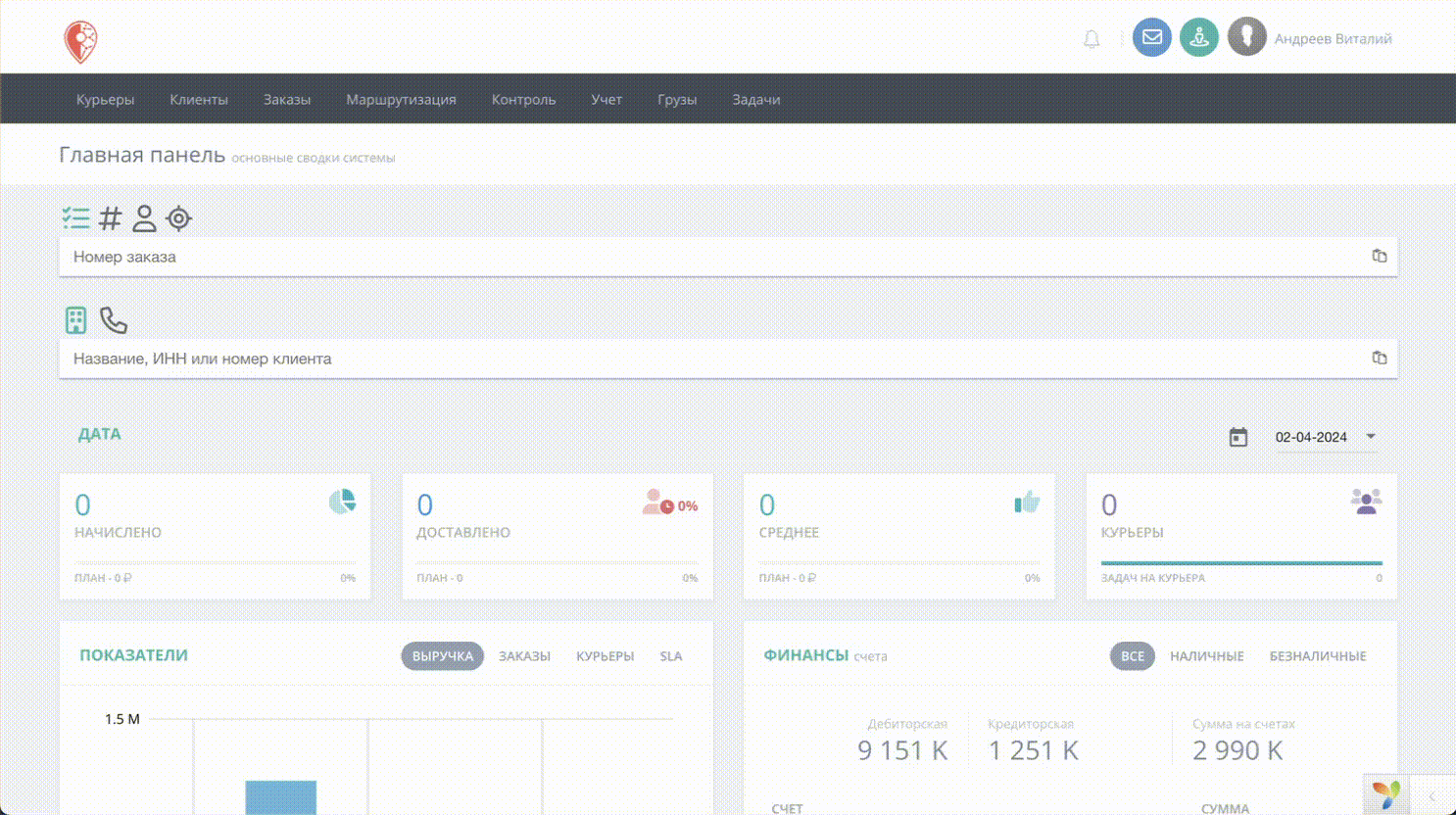This screenshot has width=1456, height=815.
Task: Select the target locate search icon
Action: (178, 218)
